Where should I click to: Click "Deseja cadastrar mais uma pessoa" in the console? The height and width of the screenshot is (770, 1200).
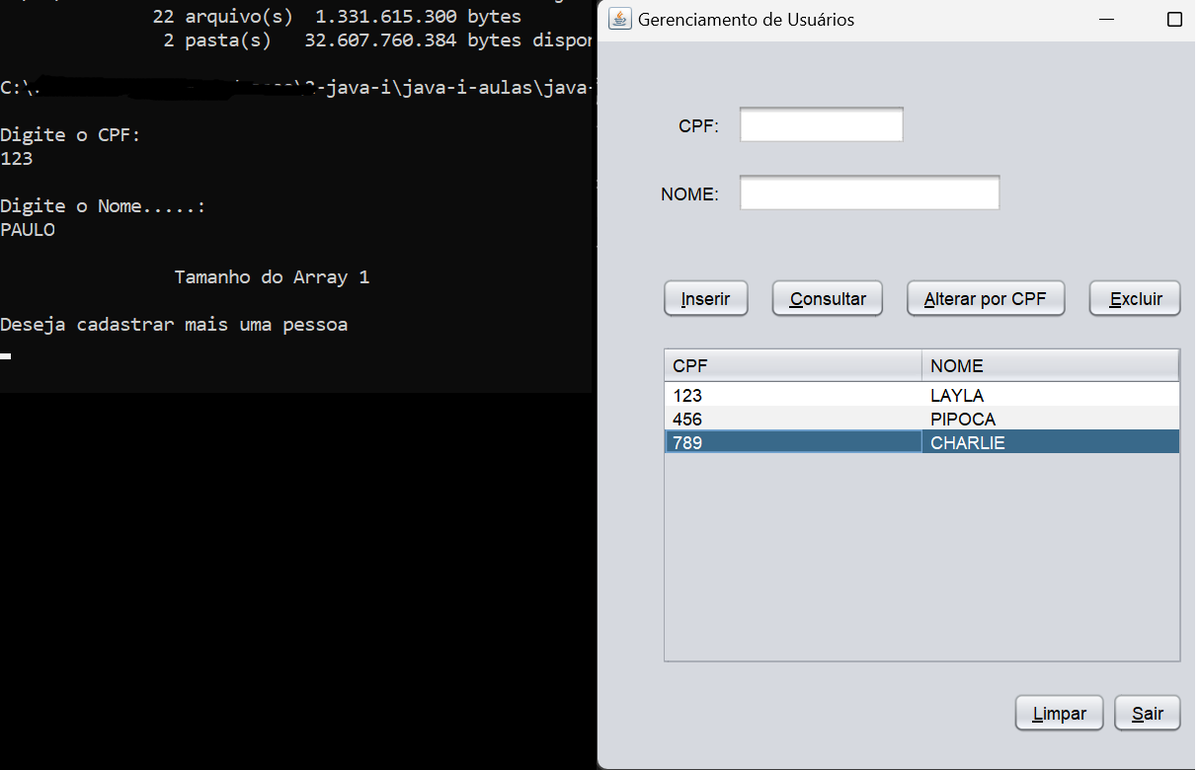pos(174,325)
